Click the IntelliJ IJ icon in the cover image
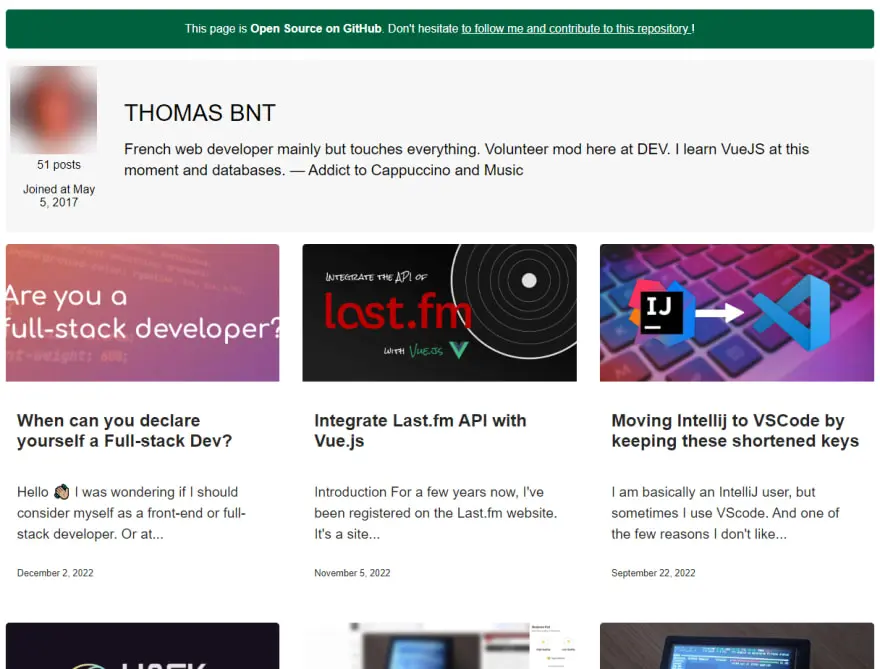The image size is (880, 669). click(662, 312)
